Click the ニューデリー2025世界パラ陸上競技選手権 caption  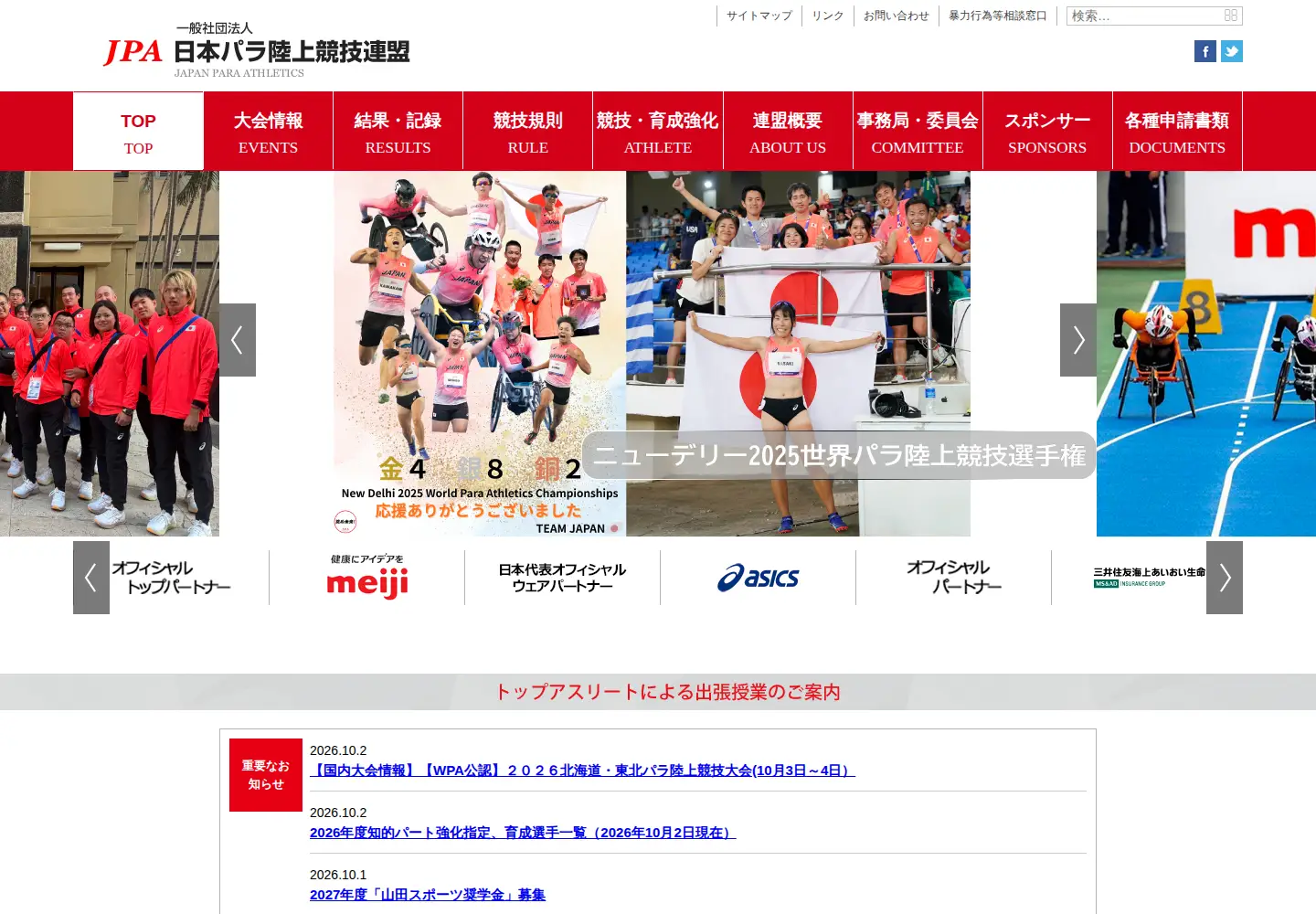point(839,455)
